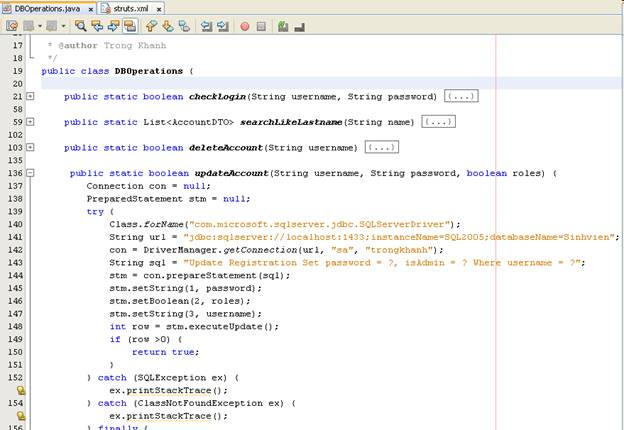
Task: Click the Find Selection magnifier icon
Action: [x=80, y=26]
